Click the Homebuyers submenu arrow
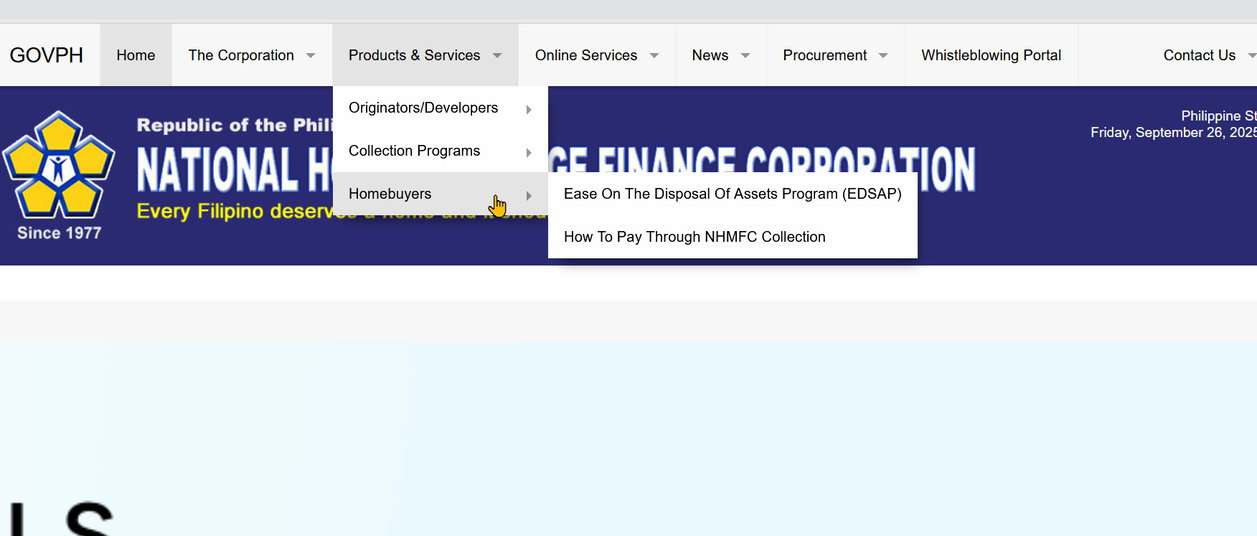Viewport: 1257px width, 536px height. pyautogui.click(x=529, y=195)
